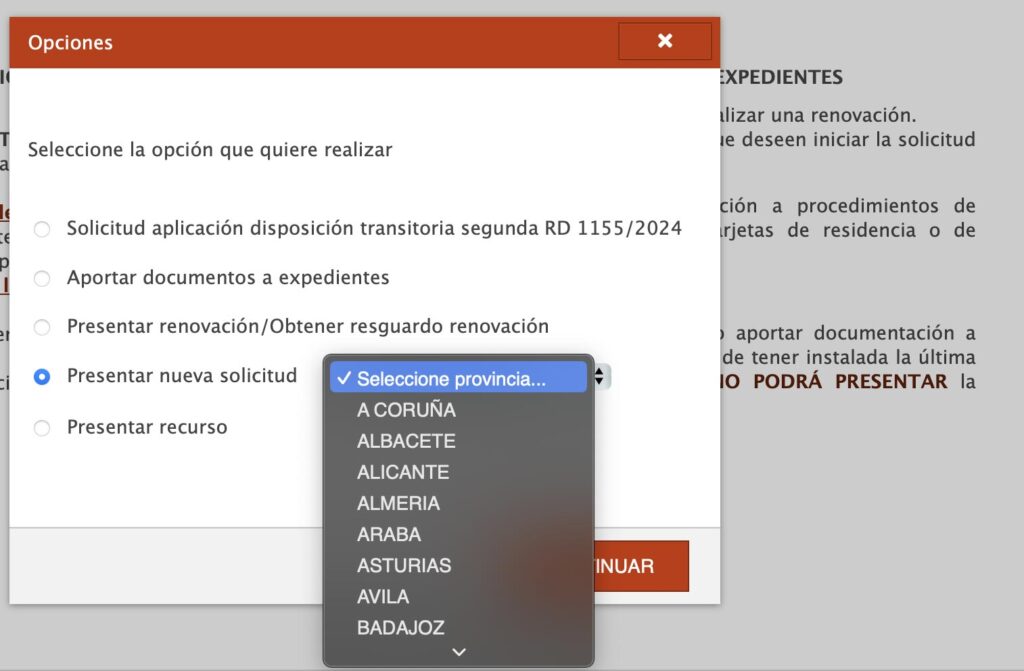Close the Opciones dialog with X
The width and height of the screenshot is (1024, 671).
(665, 41)
